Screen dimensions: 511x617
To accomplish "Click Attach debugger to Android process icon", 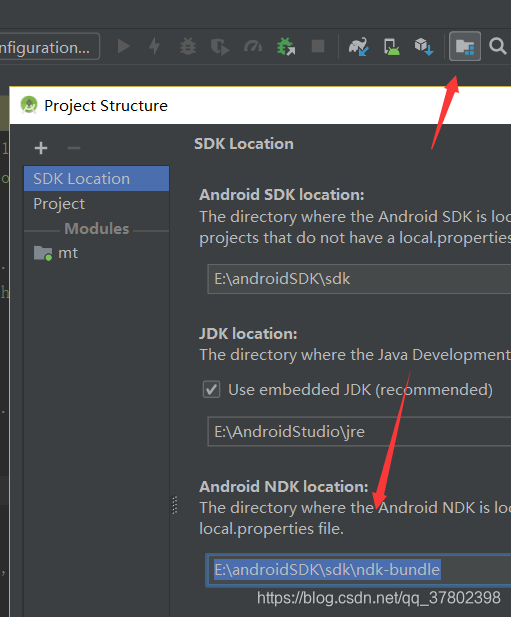I will [x=286, y=46].
